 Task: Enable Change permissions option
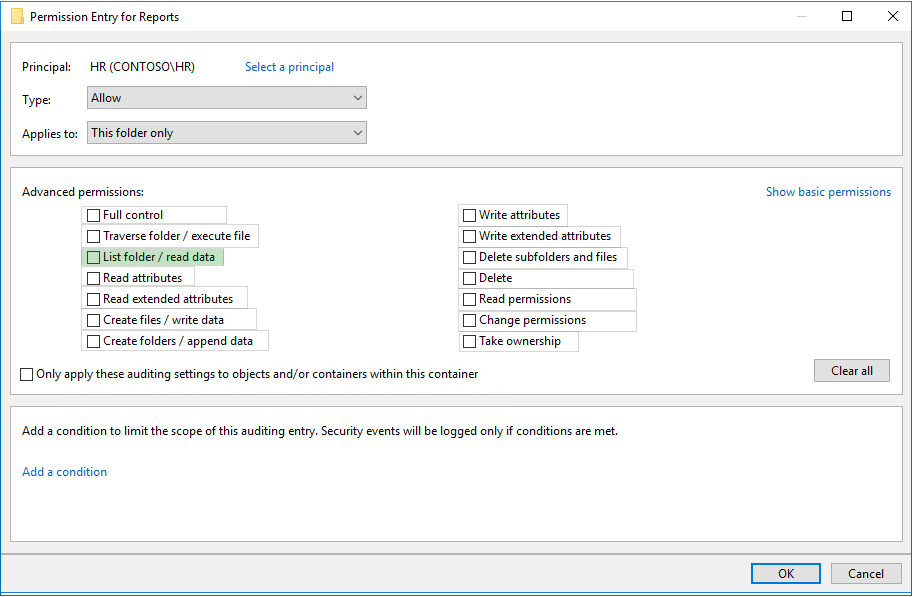pyautogui.click(x=469, y=320)
